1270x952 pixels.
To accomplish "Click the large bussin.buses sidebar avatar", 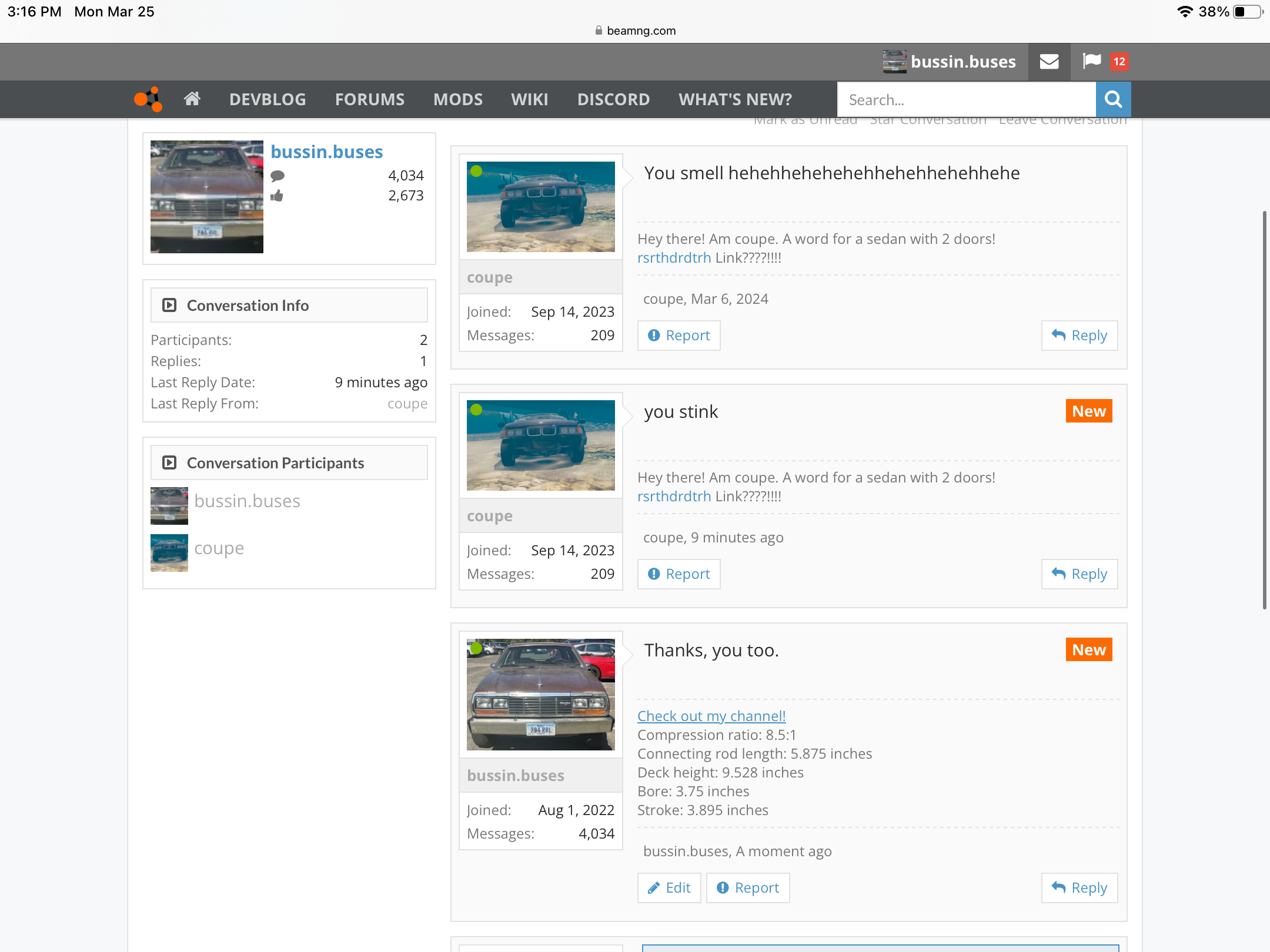I will [207, 197].
